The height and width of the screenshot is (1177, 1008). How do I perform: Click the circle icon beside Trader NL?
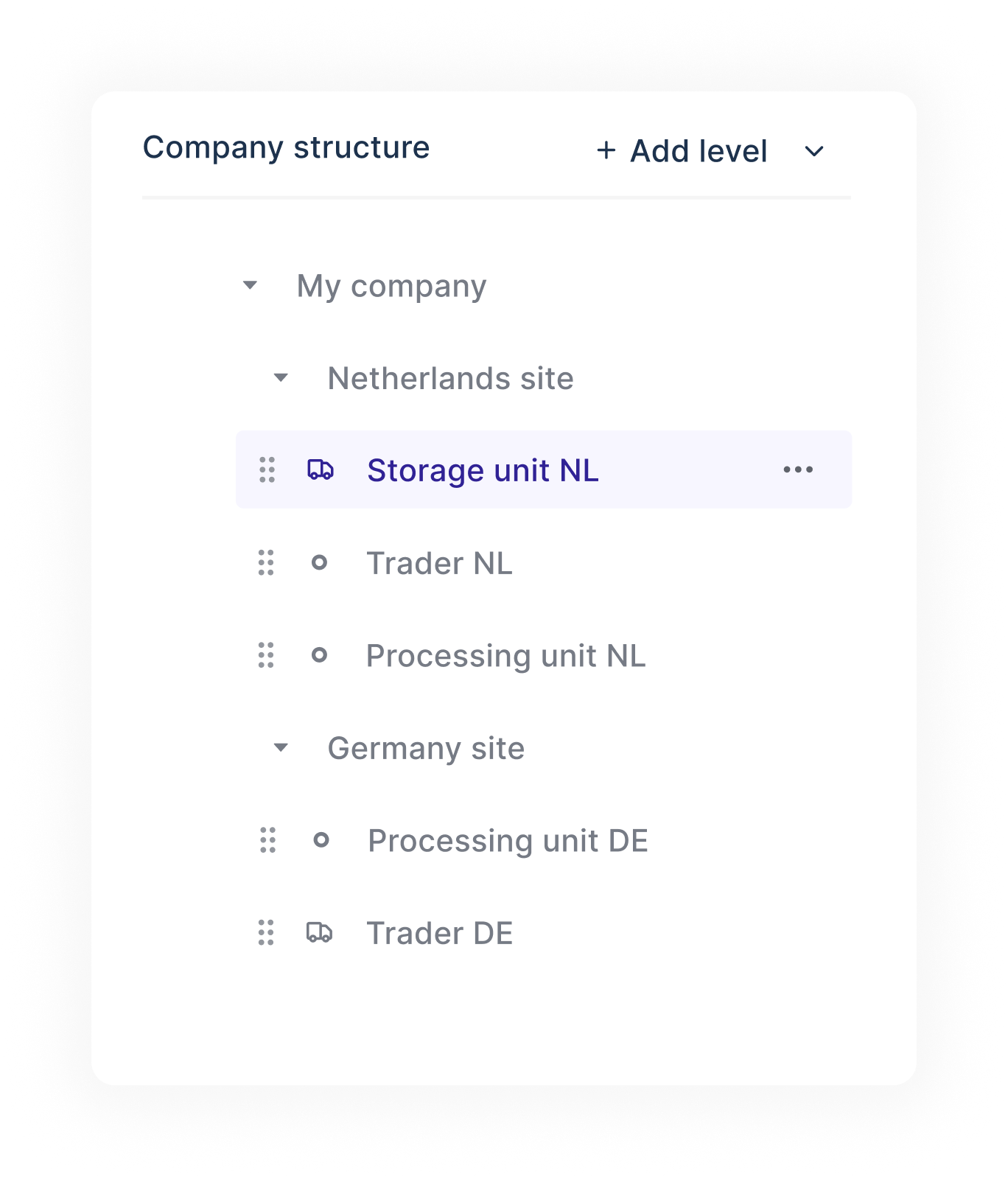[x=321, y=562]
